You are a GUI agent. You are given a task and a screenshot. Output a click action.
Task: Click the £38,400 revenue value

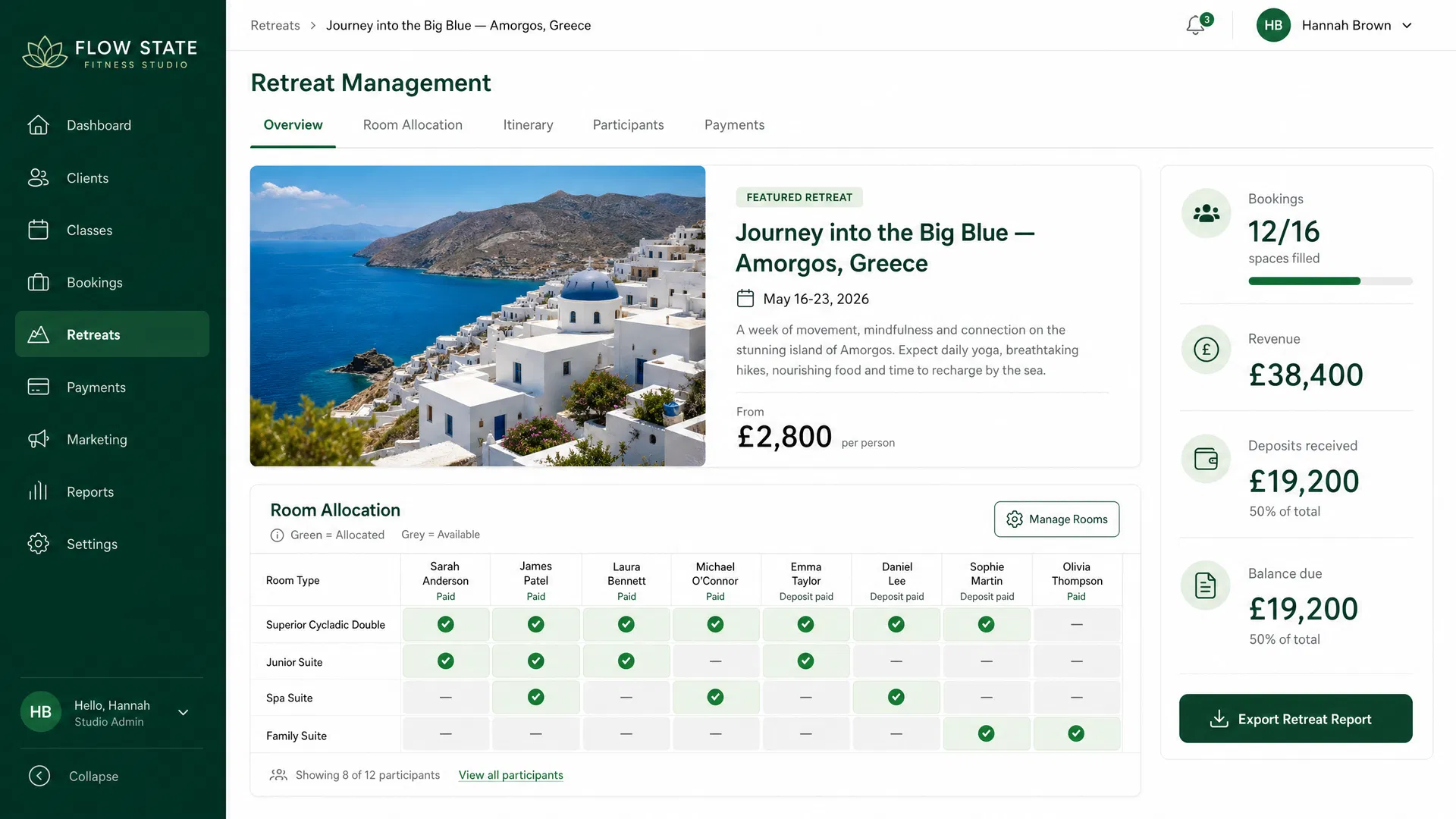coord(1306,375)
